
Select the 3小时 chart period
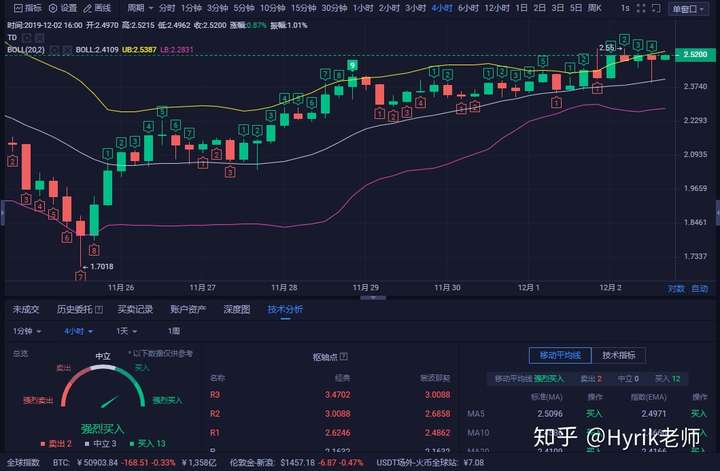tap(415, 8)
